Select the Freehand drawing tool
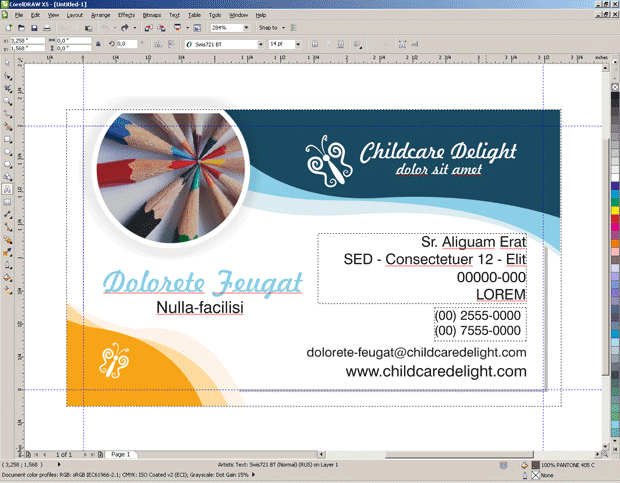 (x=8, y=114)
